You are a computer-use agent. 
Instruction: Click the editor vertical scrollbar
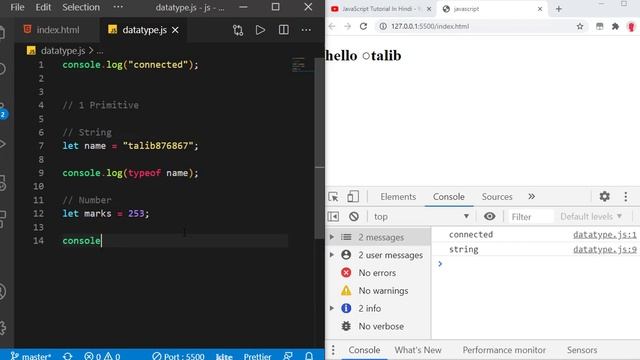(320, 148)
